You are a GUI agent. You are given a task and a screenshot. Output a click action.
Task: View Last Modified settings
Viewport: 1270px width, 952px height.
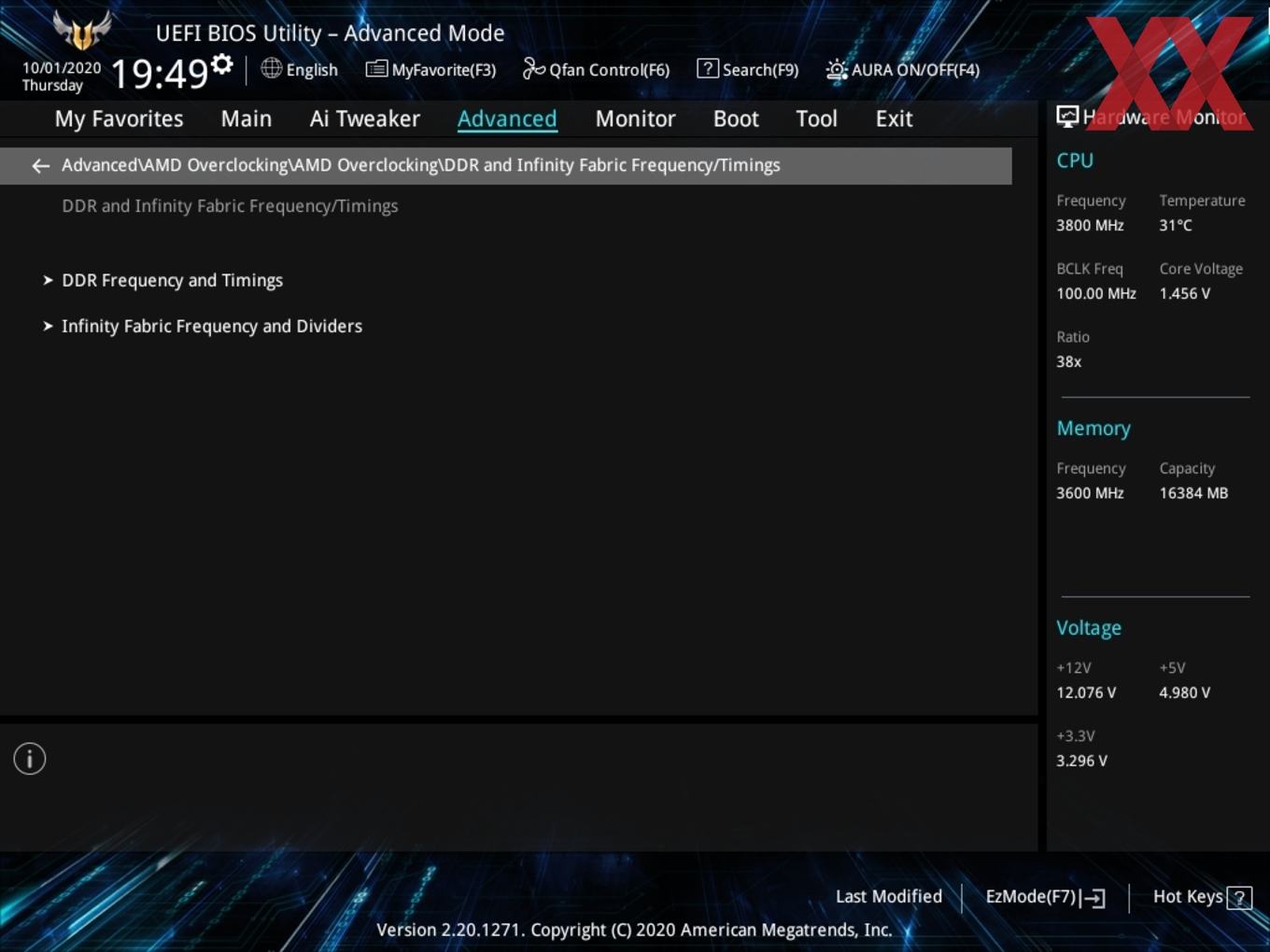point(888,896)
